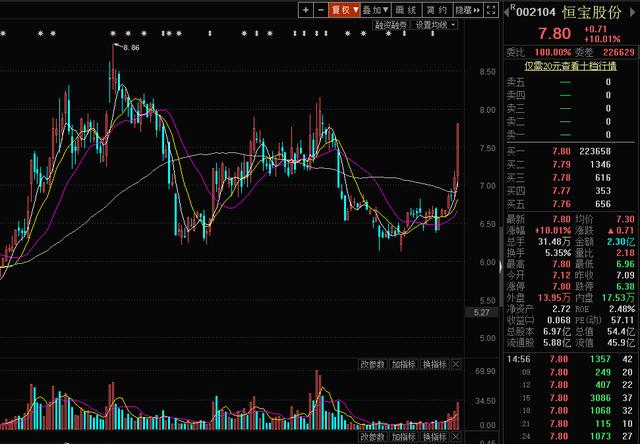The image size is (640, 444).
Task: Click 改参数 in the lowest indicator panel
Action: 373,437
